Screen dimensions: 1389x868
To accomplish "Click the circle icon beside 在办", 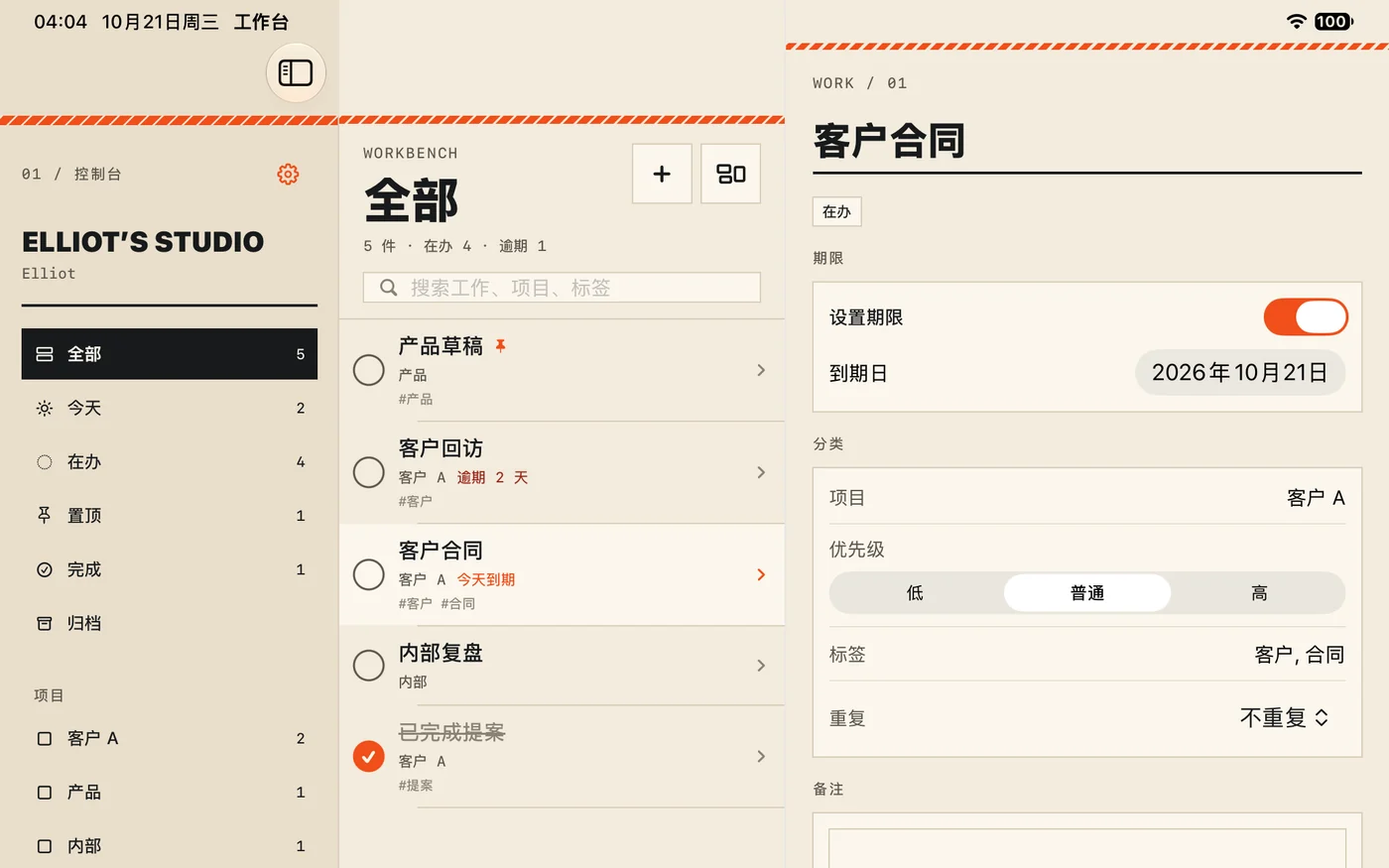I will [x=45, y=461].
